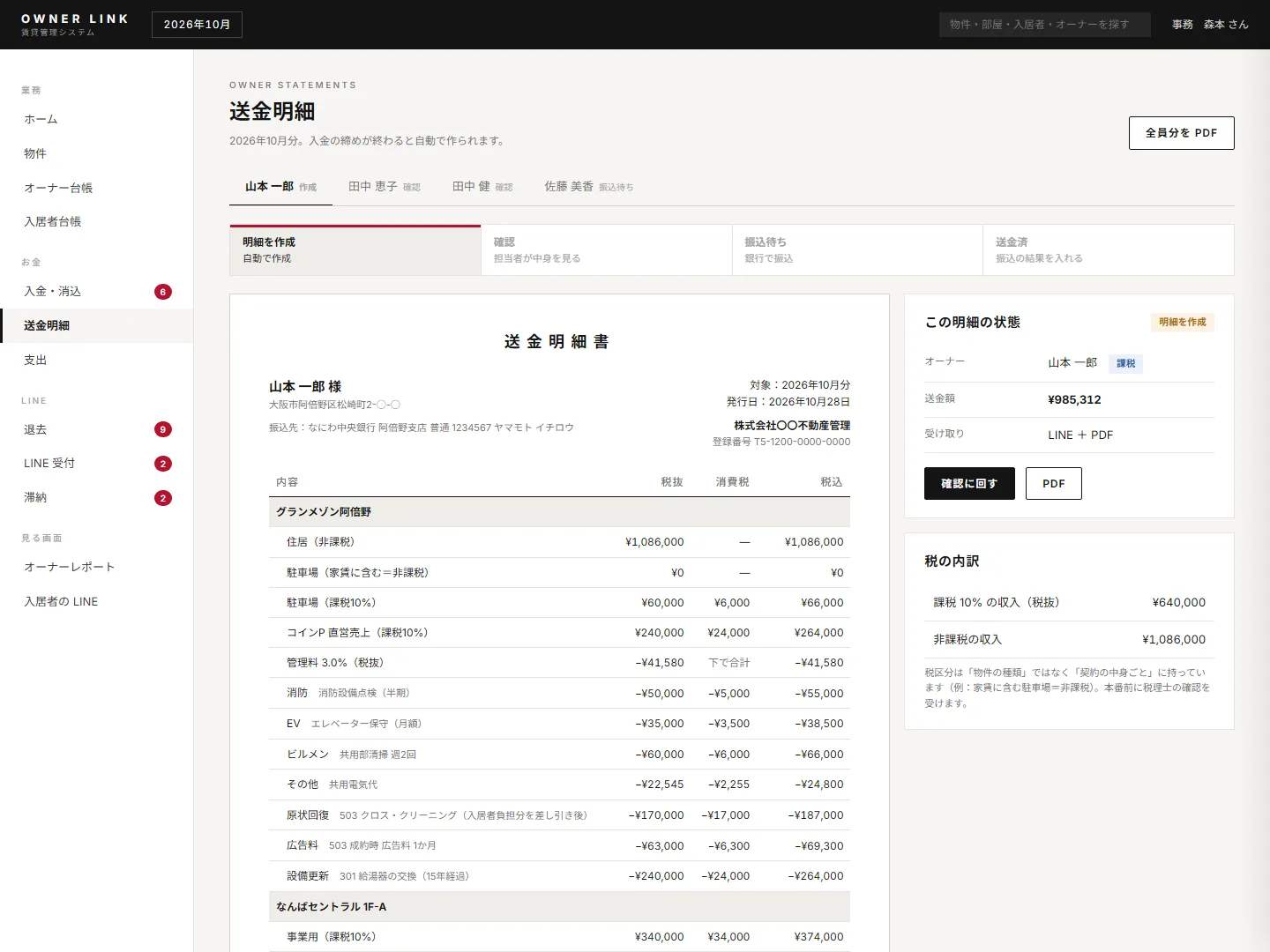Open 滞納 in the sidebar

coord(97,497)
